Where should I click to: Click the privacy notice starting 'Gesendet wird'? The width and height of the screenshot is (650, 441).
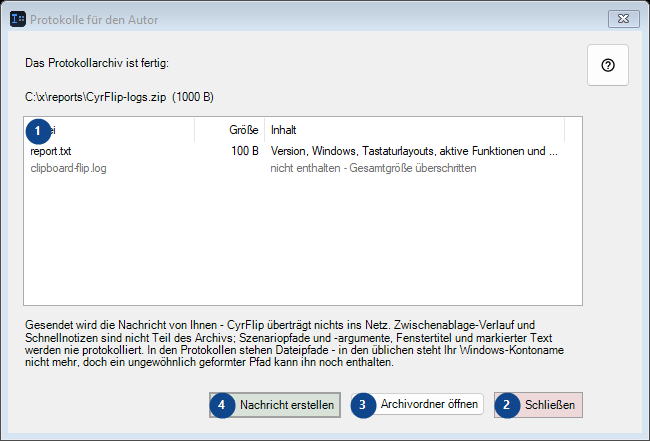[x=294, y=343]
